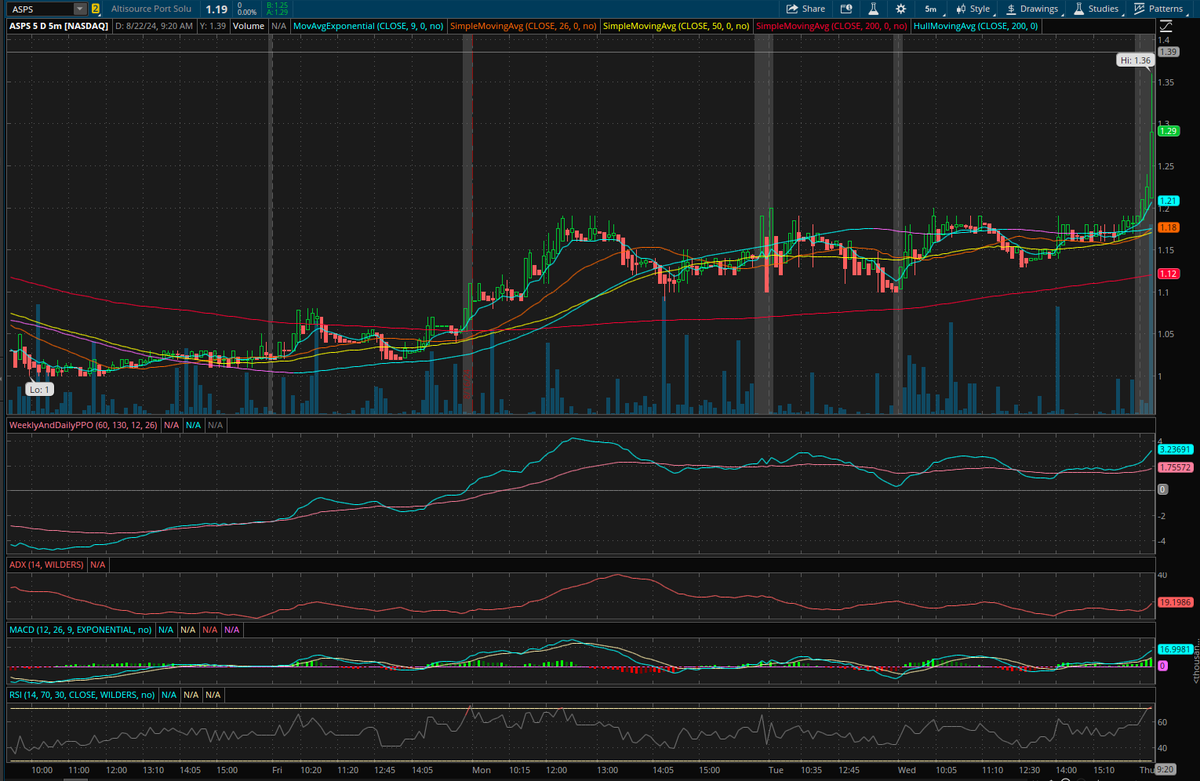The height and width of the screenshot is (781, 1200).
Task: Click the yellow symbol link number 2 icon
Action: coord(96,8)
